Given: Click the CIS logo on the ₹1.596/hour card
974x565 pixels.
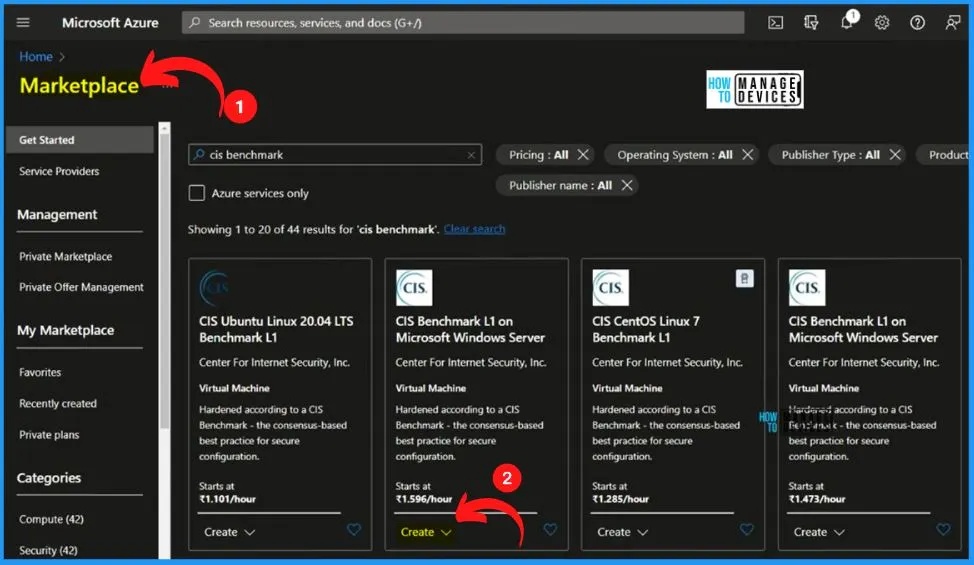Looking at the screenshot, I should click(414, 287).
